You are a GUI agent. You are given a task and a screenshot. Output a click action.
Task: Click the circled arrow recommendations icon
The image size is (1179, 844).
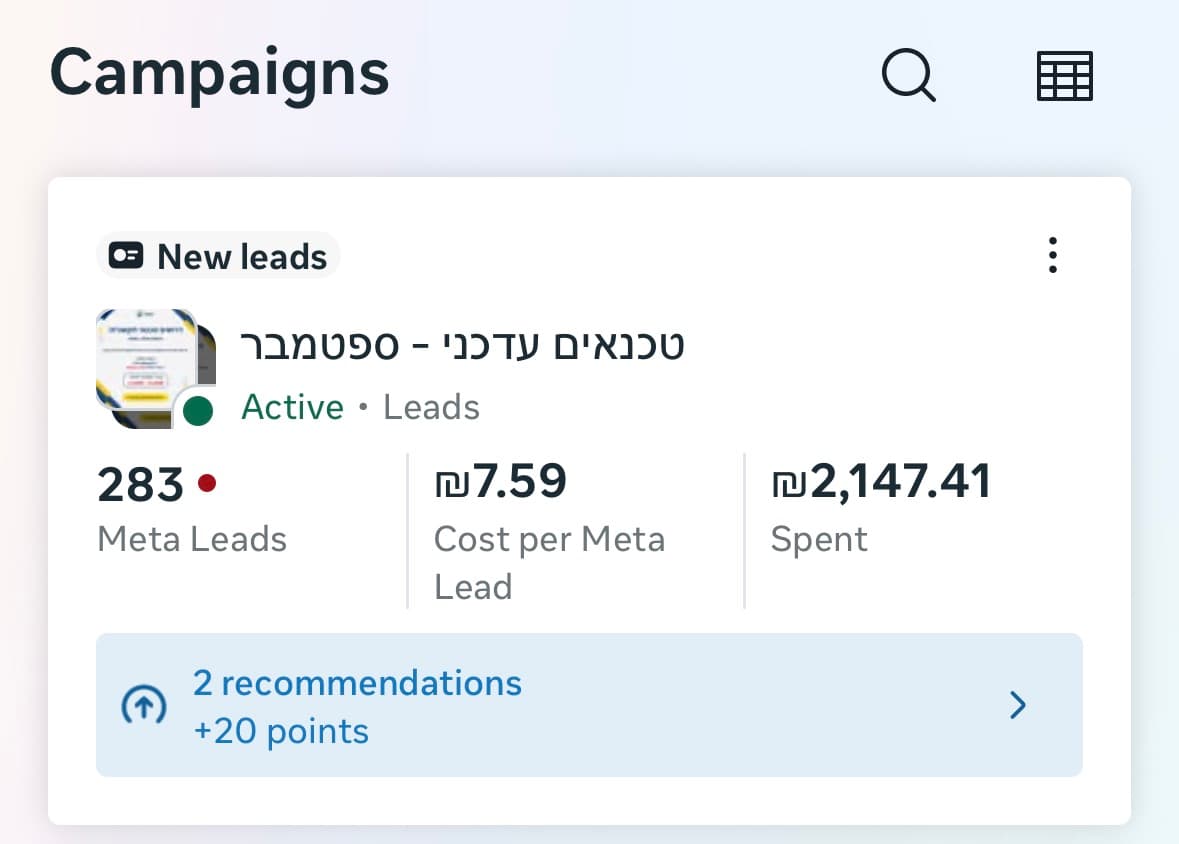click(x=143, y=705)
